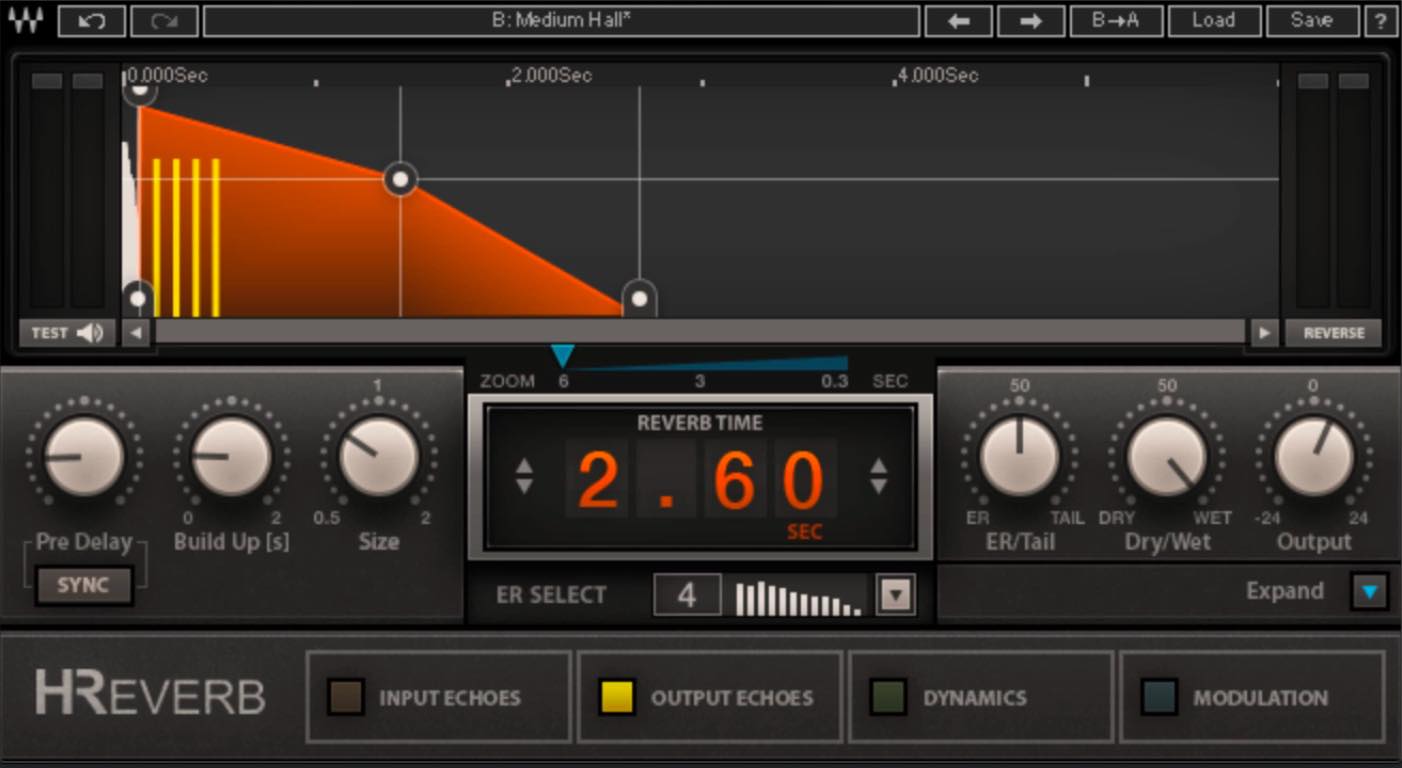The width and height of the screenshot is (1402, 768).
Task: Toggle MODULATION section indicator
Action: coord(1160,697)
